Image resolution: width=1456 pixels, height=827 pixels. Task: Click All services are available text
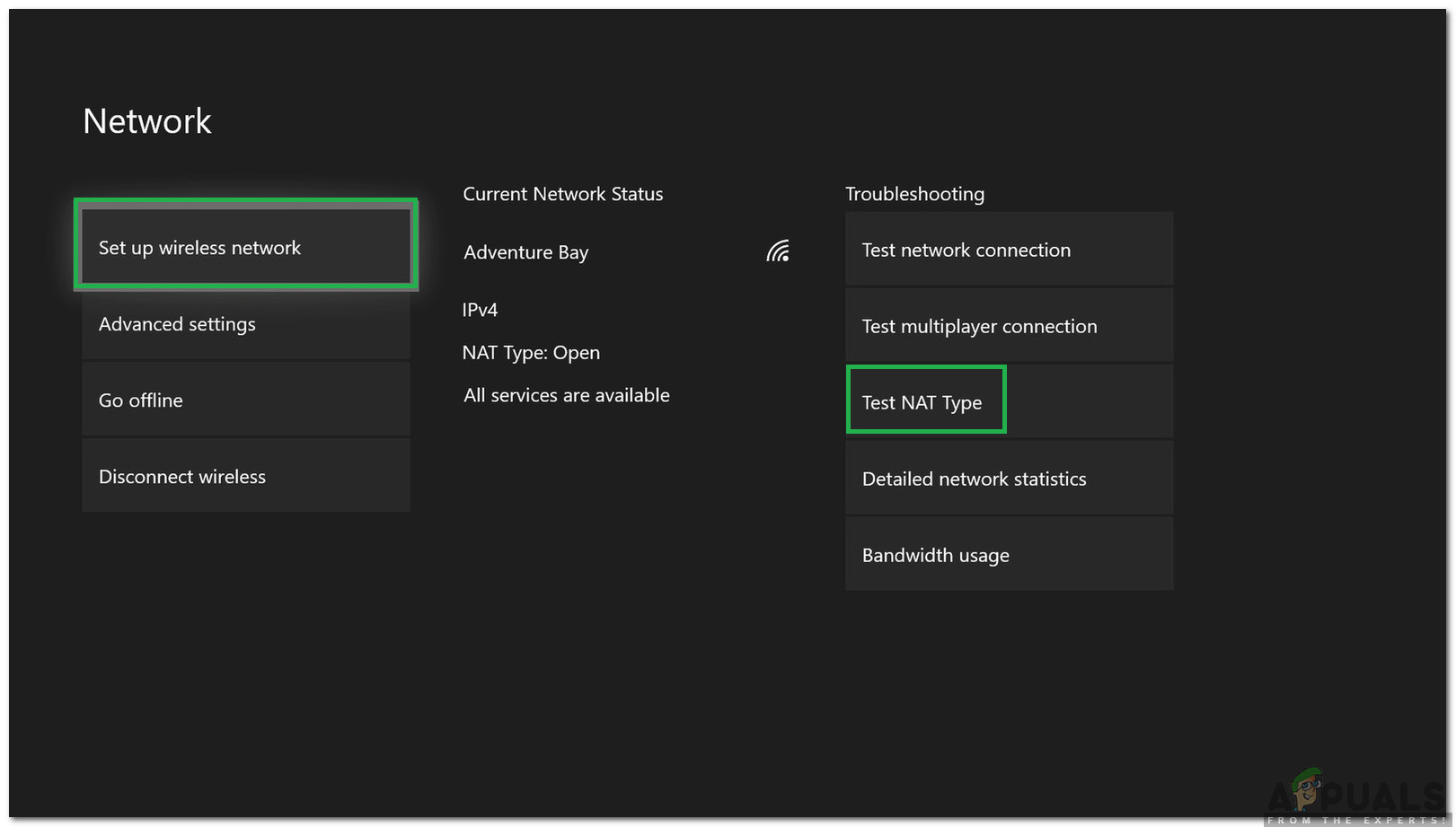point(566,395)
